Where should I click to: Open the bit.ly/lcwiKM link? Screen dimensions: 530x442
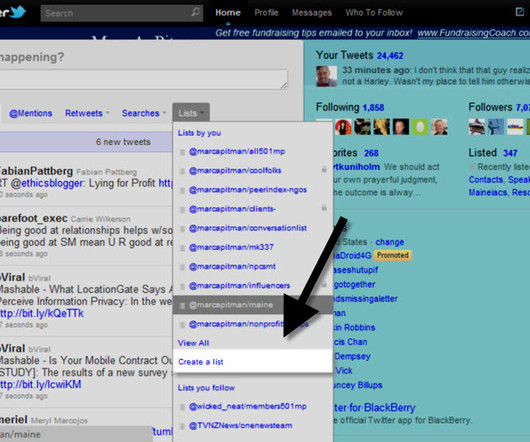(41, 385)
